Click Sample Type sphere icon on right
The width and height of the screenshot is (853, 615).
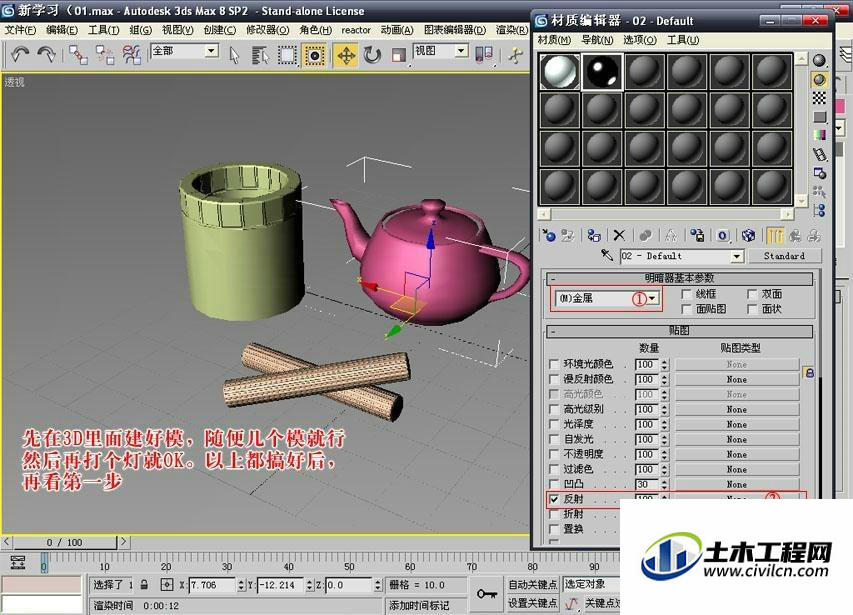point(819,60)
